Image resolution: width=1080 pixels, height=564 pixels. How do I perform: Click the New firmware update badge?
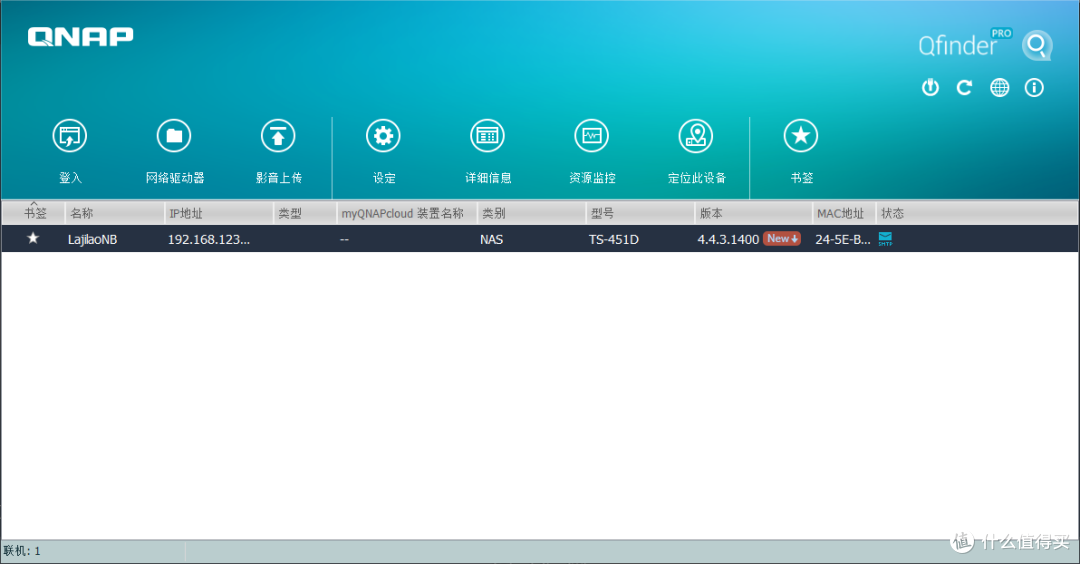[x=782, y=239]
